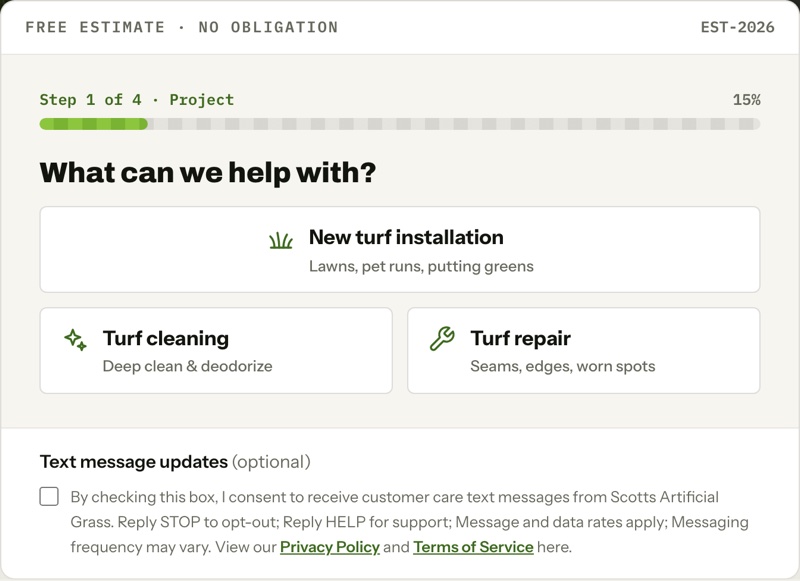Click the What can we help with? heading

(x=208, y=172)
